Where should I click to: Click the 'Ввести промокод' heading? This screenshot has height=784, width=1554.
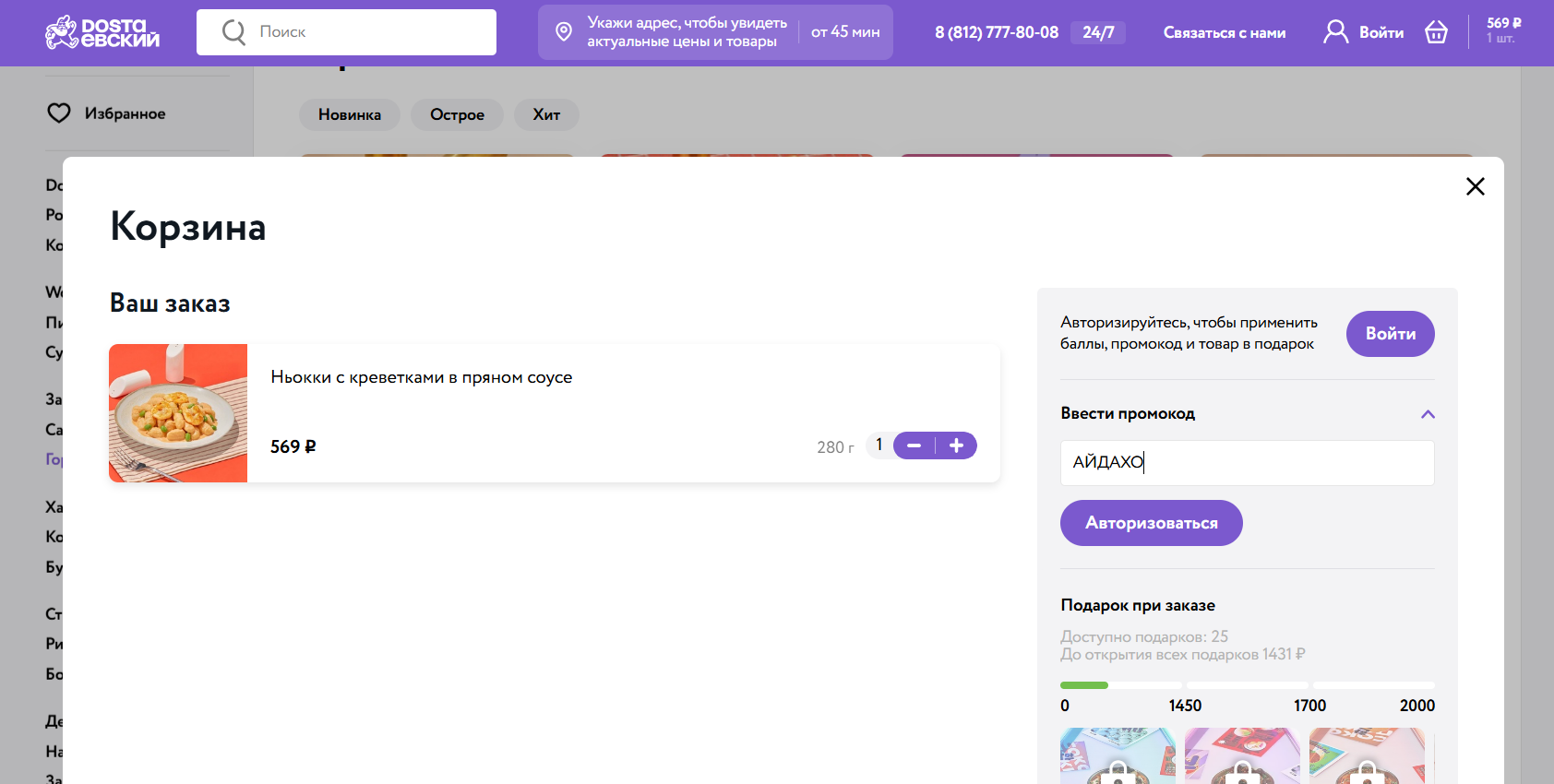coord(1128,413)
